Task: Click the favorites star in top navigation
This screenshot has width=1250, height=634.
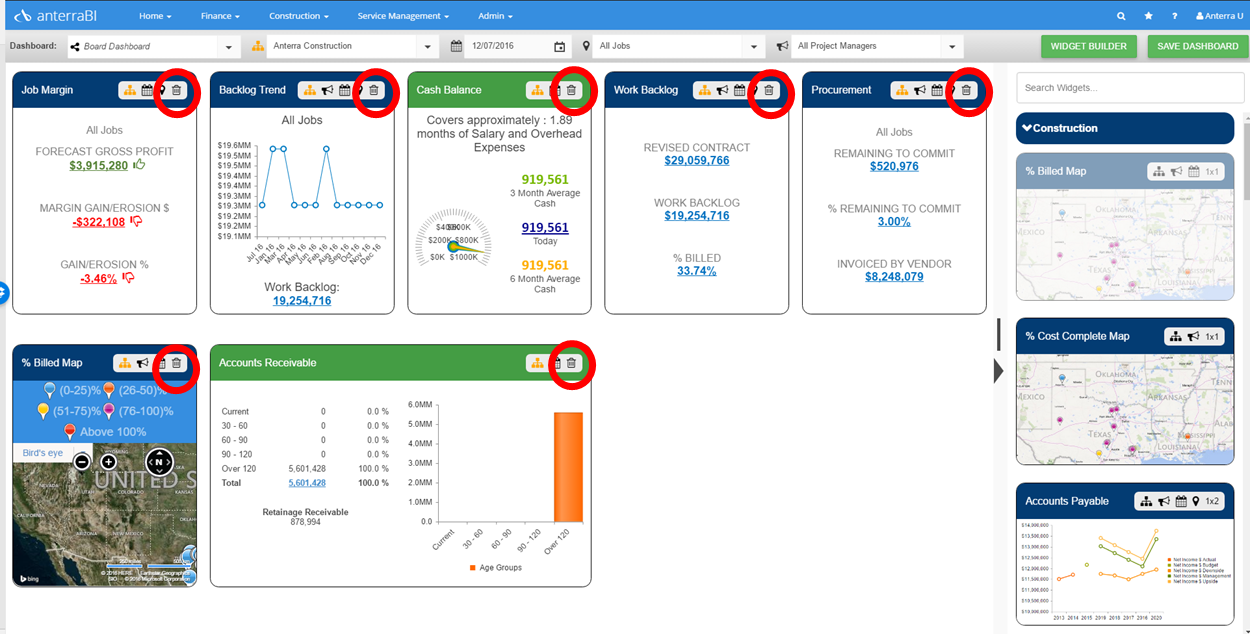Action: (1148, 16)
